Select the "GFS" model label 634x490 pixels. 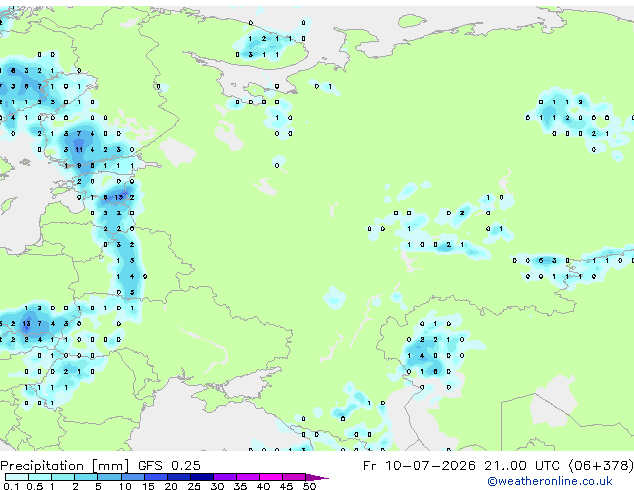click(150, 466)
